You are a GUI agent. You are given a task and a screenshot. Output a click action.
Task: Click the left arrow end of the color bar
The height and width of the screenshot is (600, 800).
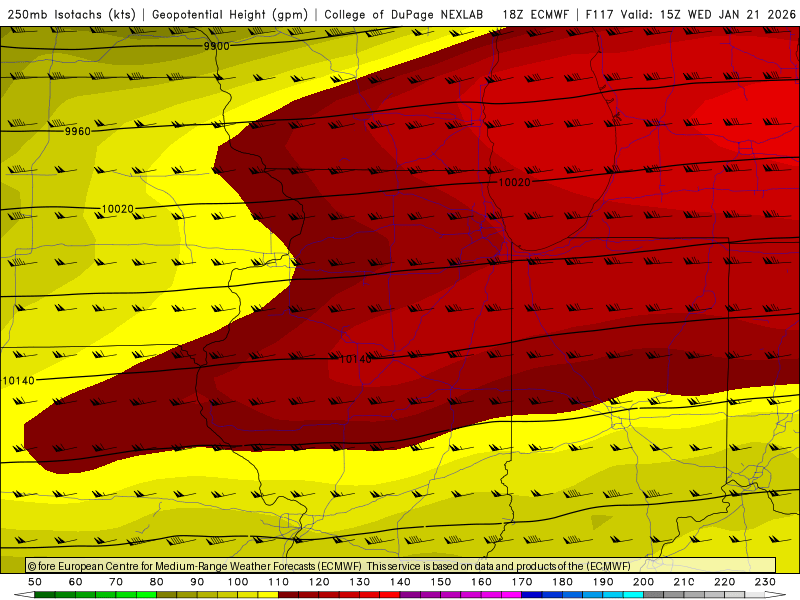click(x=24, y=595)
